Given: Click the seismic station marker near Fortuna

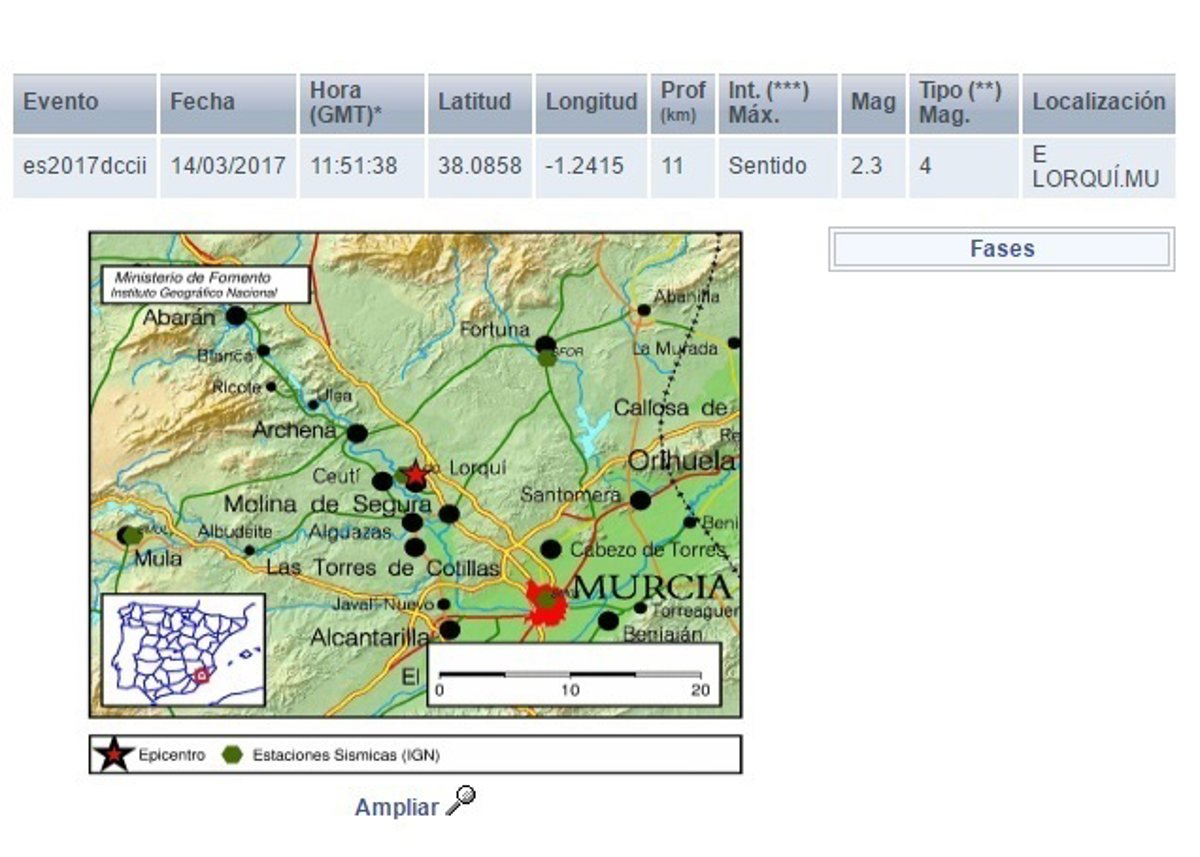Looking at the screenshot, I should (546, 357).
